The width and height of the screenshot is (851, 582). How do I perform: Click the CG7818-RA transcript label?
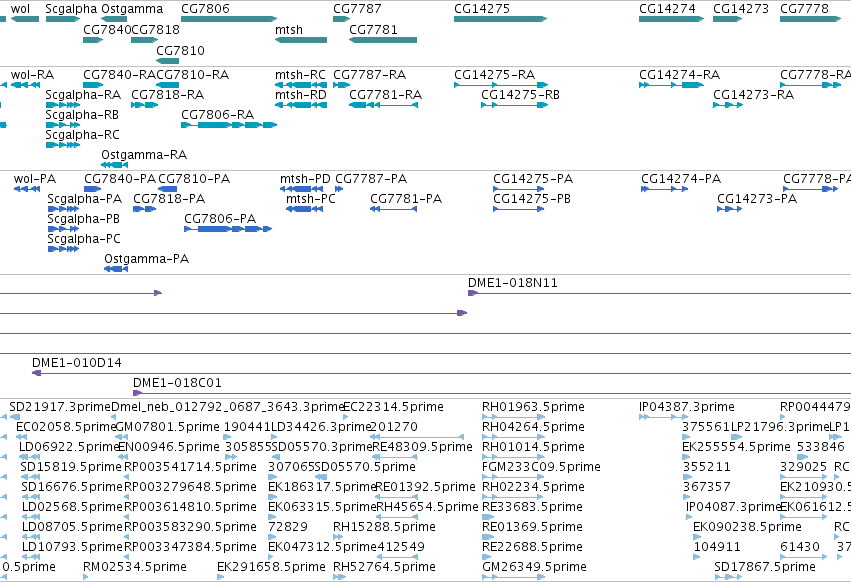pos(168,95)
